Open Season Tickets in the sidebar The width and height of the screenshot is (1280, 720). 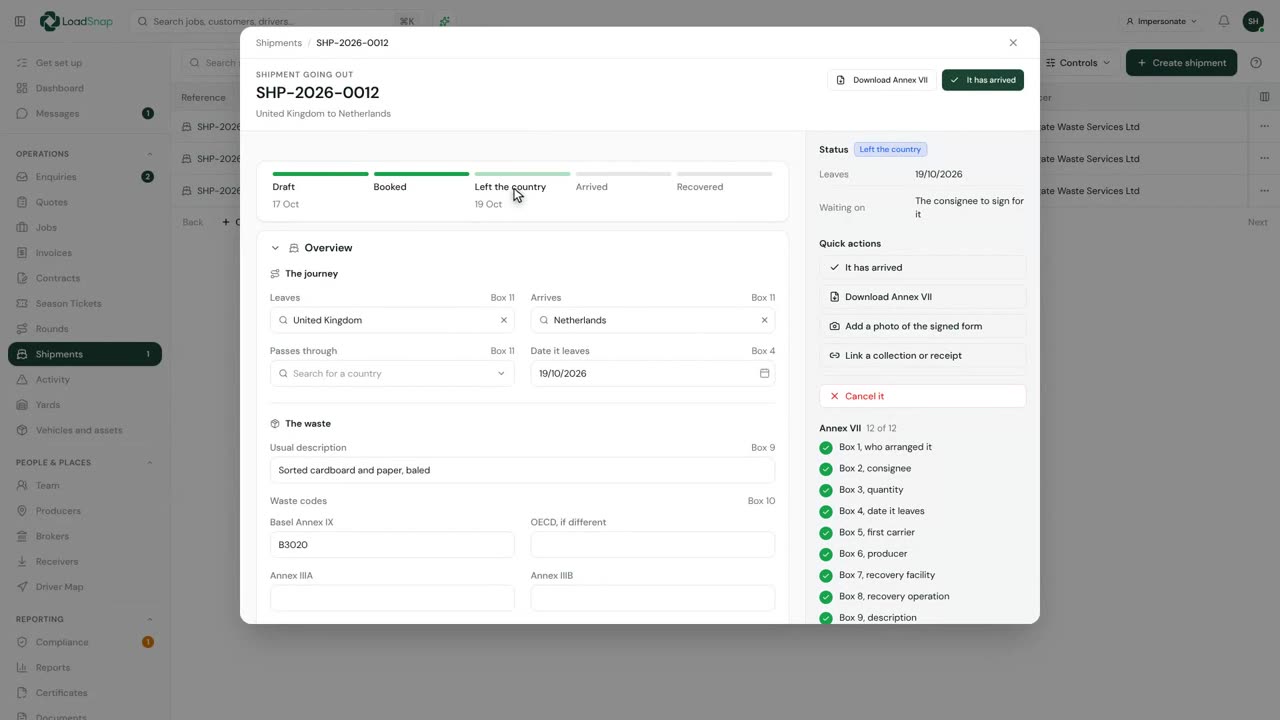[85, 303]
